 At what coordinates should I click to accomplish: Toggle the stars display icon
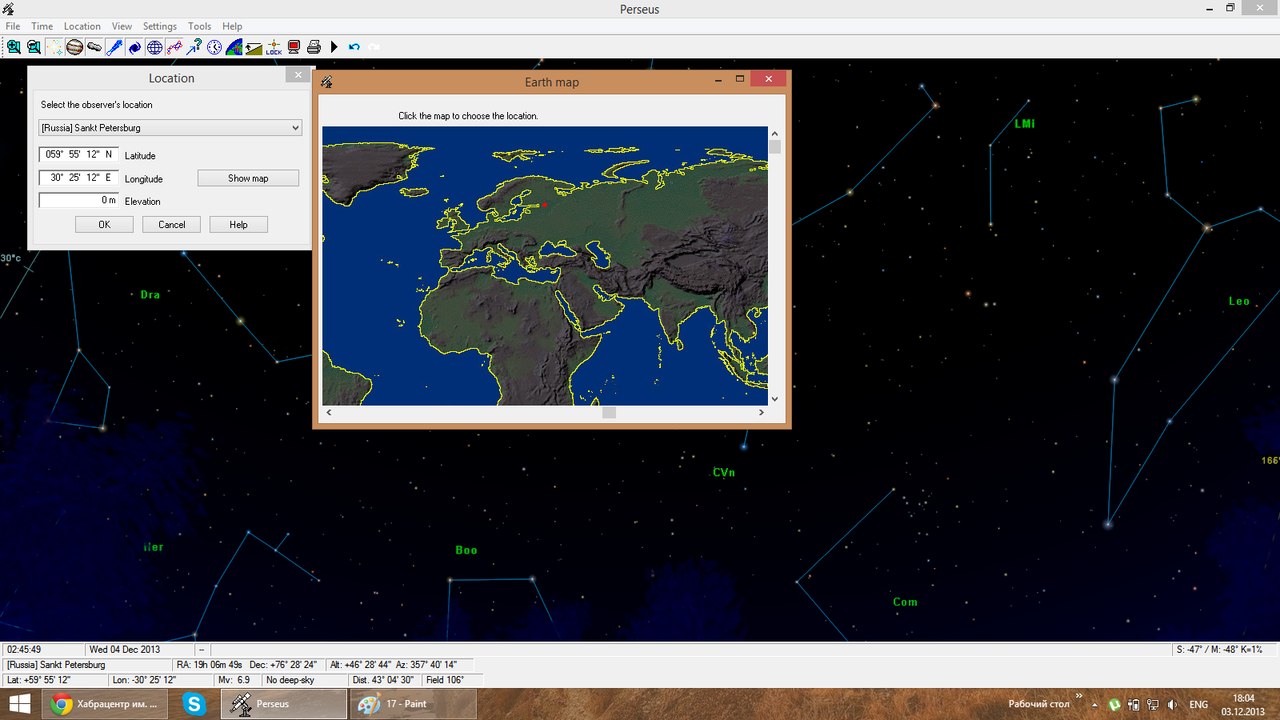click(x=54, y=47)
